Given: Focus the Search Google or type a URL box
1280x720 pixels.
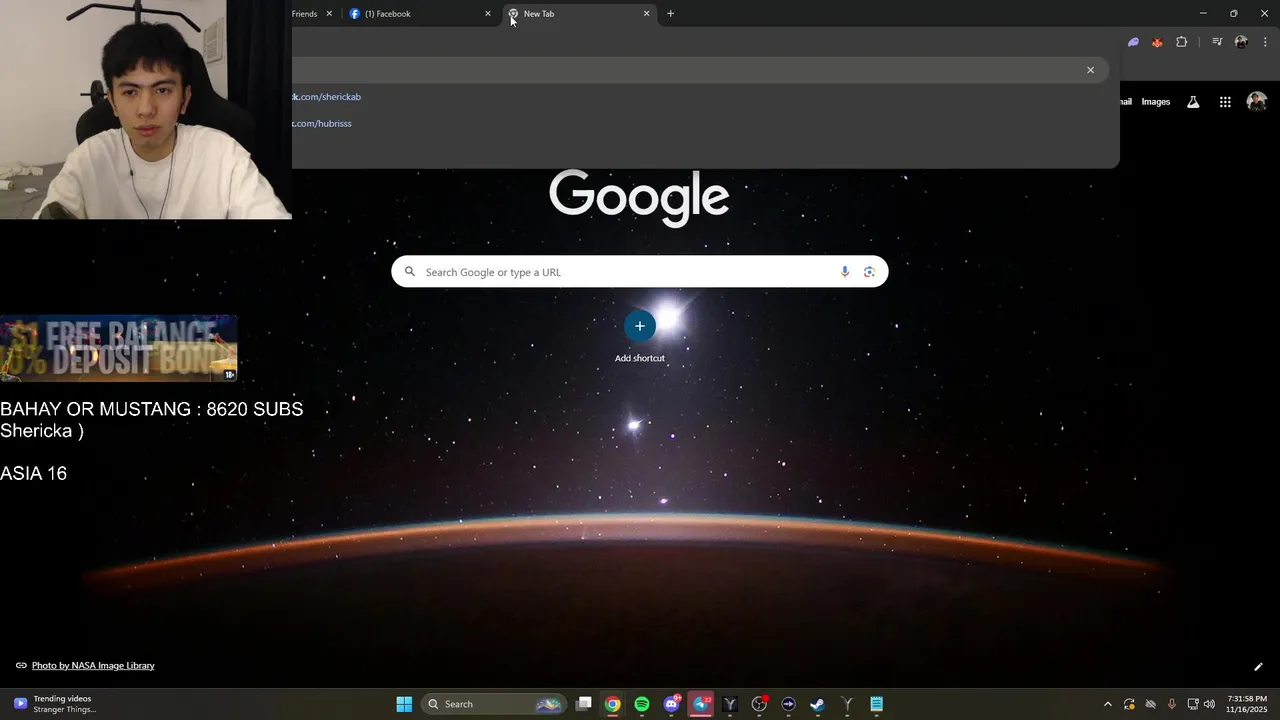Looking at the screenshot, I should pyautogui.click(x=640, y=272).
